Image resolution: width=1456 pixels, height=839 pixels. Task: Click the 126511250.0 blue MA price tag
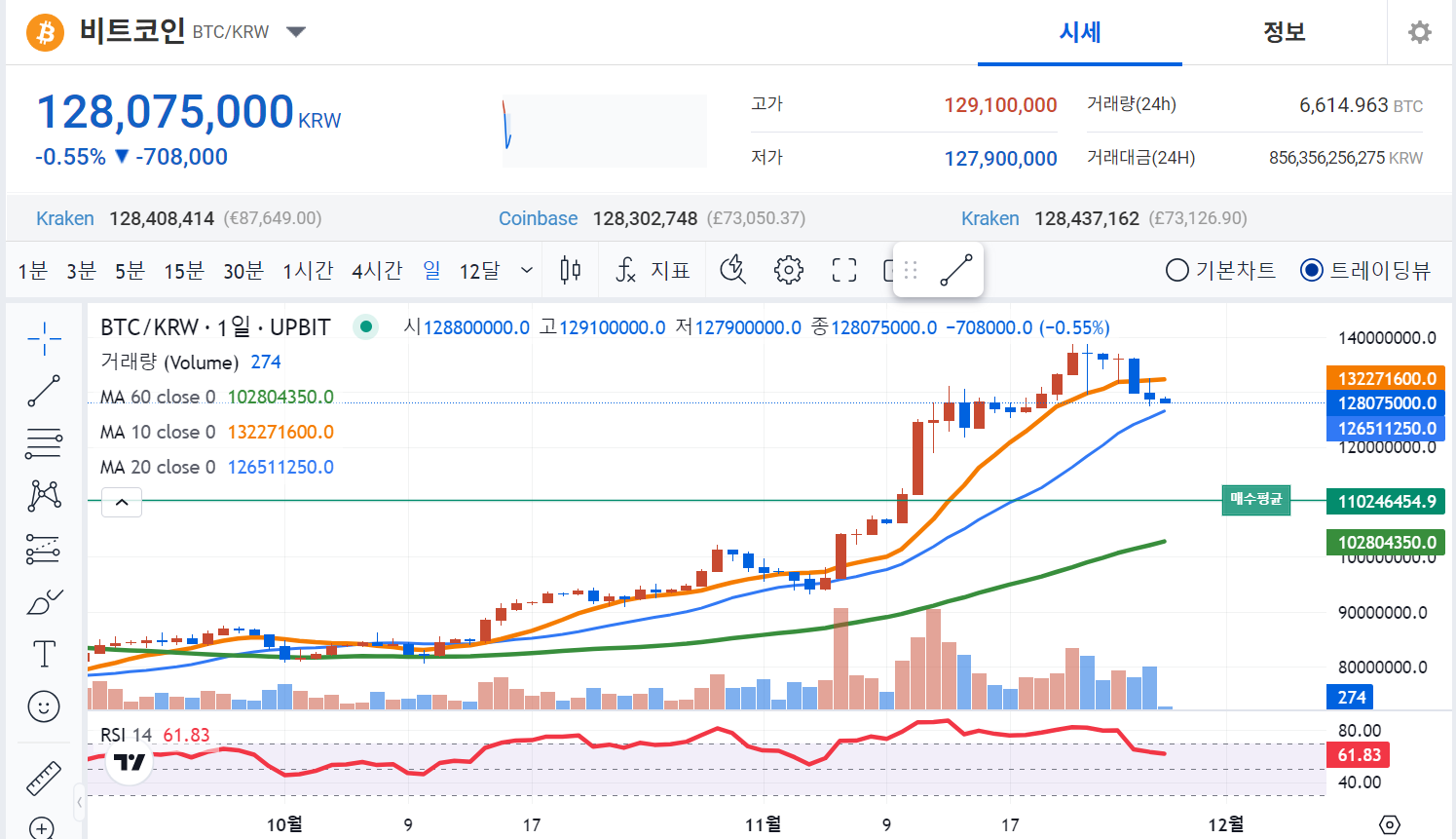click(x=1387, y=428)
